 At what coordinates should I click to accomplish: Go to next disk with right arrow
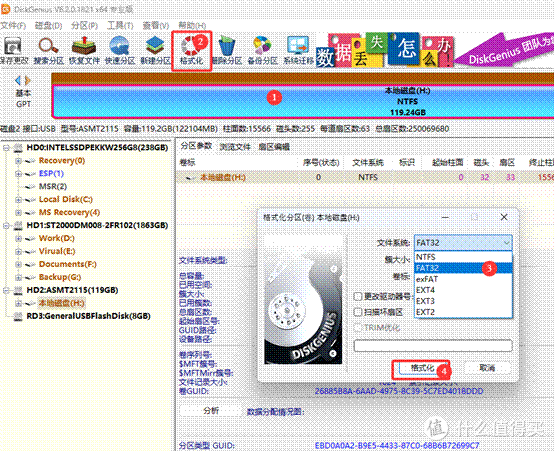click(x=27, y=80)
